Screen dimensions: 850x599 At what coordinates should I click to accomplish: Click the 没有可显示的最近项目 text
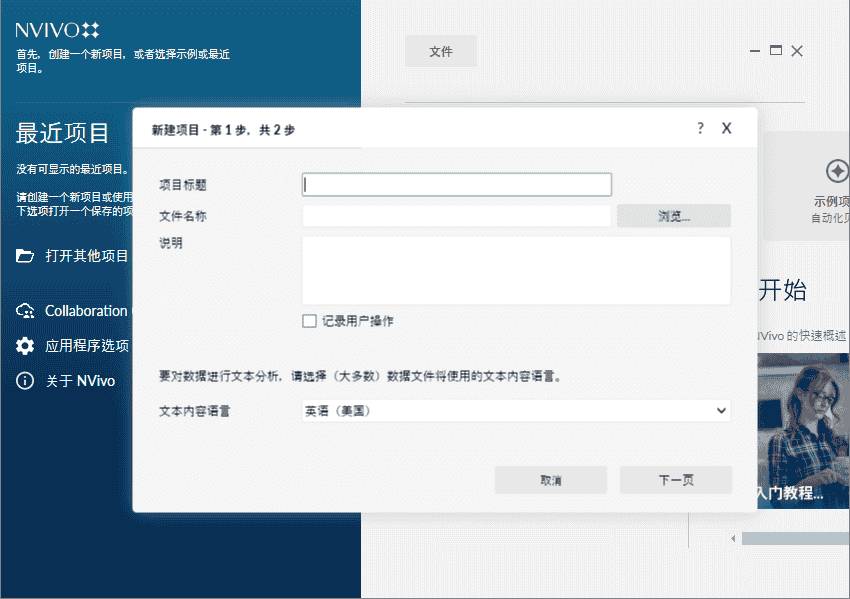pos(73,169)
